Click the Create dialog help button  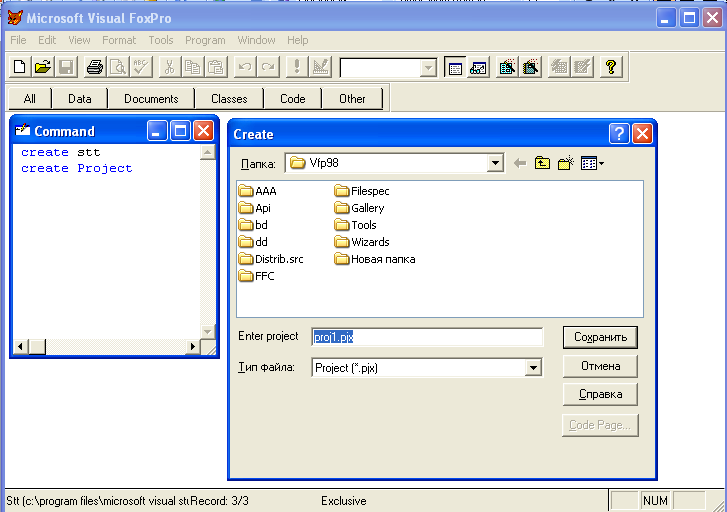pos(619,134)
